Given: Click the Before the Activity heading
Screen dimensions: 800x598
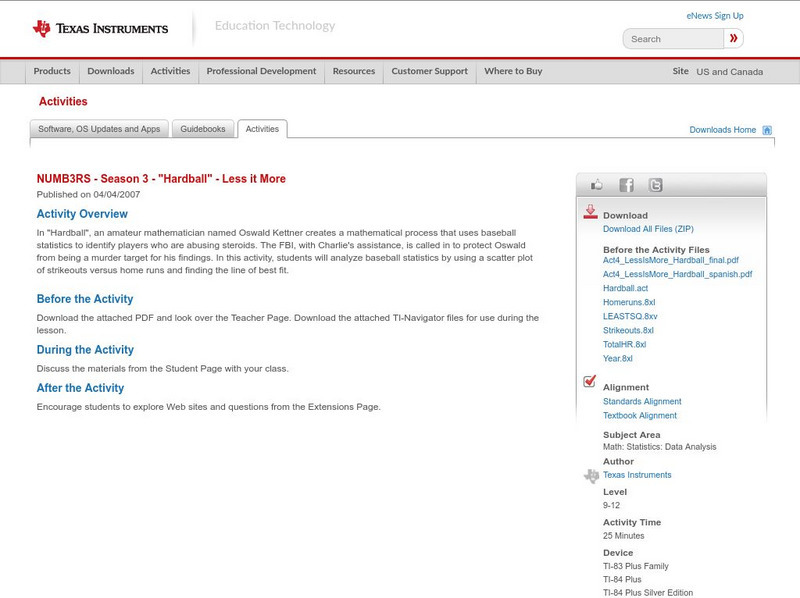Looking at the screenshot, I should [85, 299].
